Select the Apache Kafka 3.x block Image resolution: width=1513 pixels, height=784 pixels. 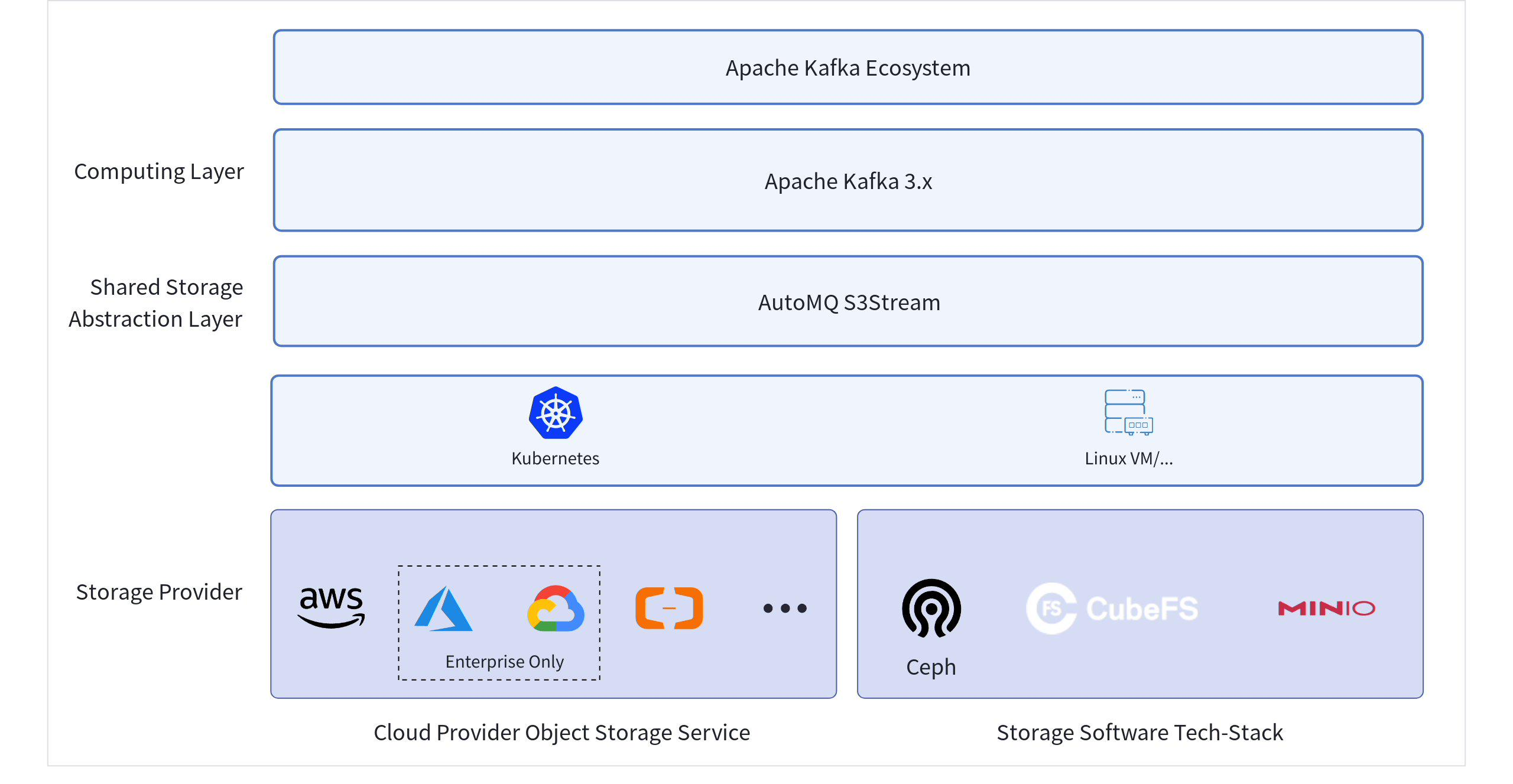coord(848,181)
